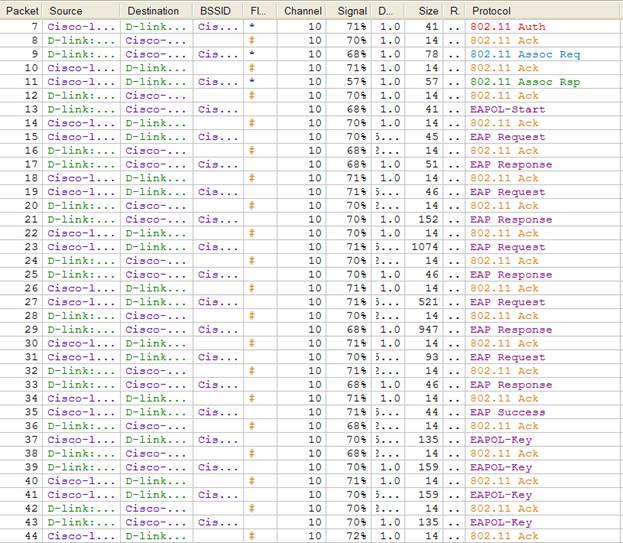The height and width of the screenshot is (543, 623).
Task: Sort by Signal column header
Action: click(x=349, y=11)
